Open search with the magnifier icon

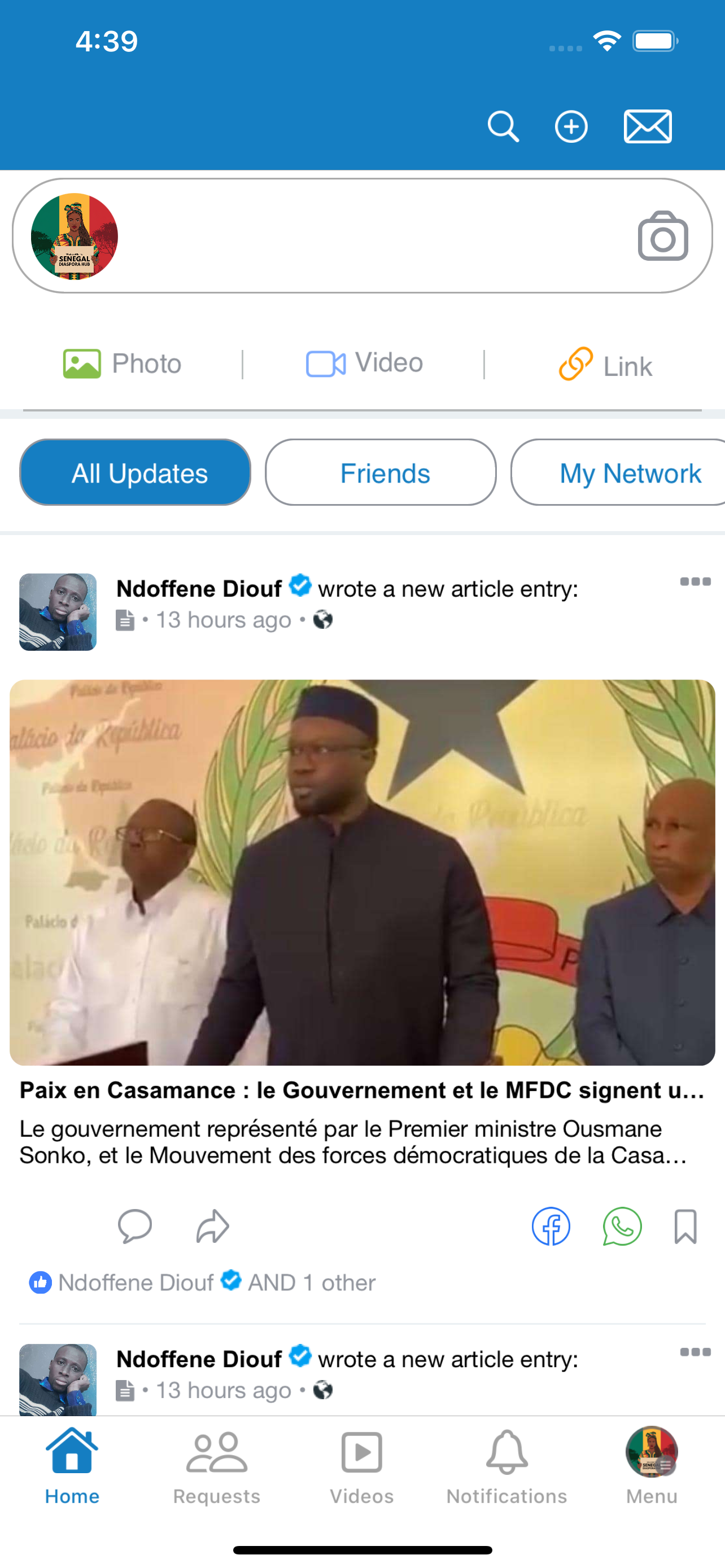(x=503, y=126)
